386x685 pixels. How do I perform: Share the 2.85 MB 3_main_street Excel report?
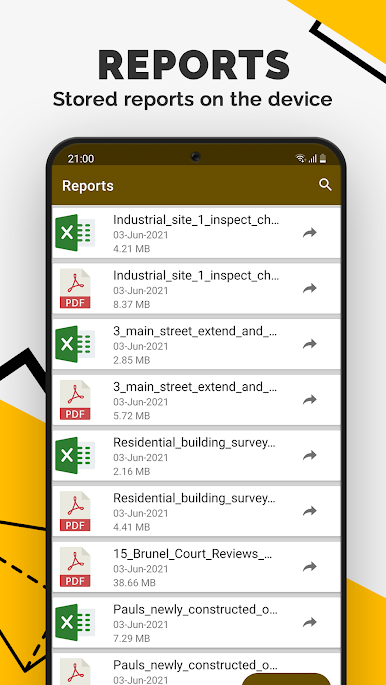tap(310, 344)
